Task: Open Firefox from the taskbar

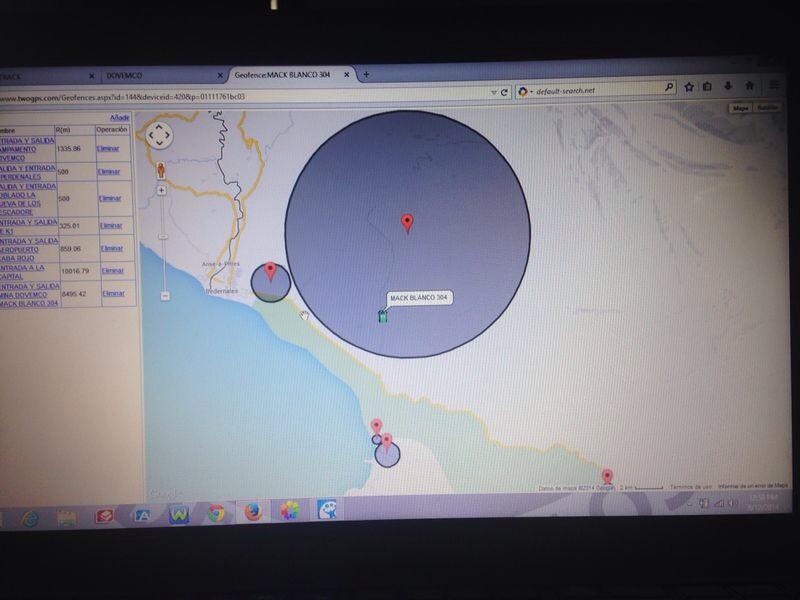Action: (x=253, y=511)
